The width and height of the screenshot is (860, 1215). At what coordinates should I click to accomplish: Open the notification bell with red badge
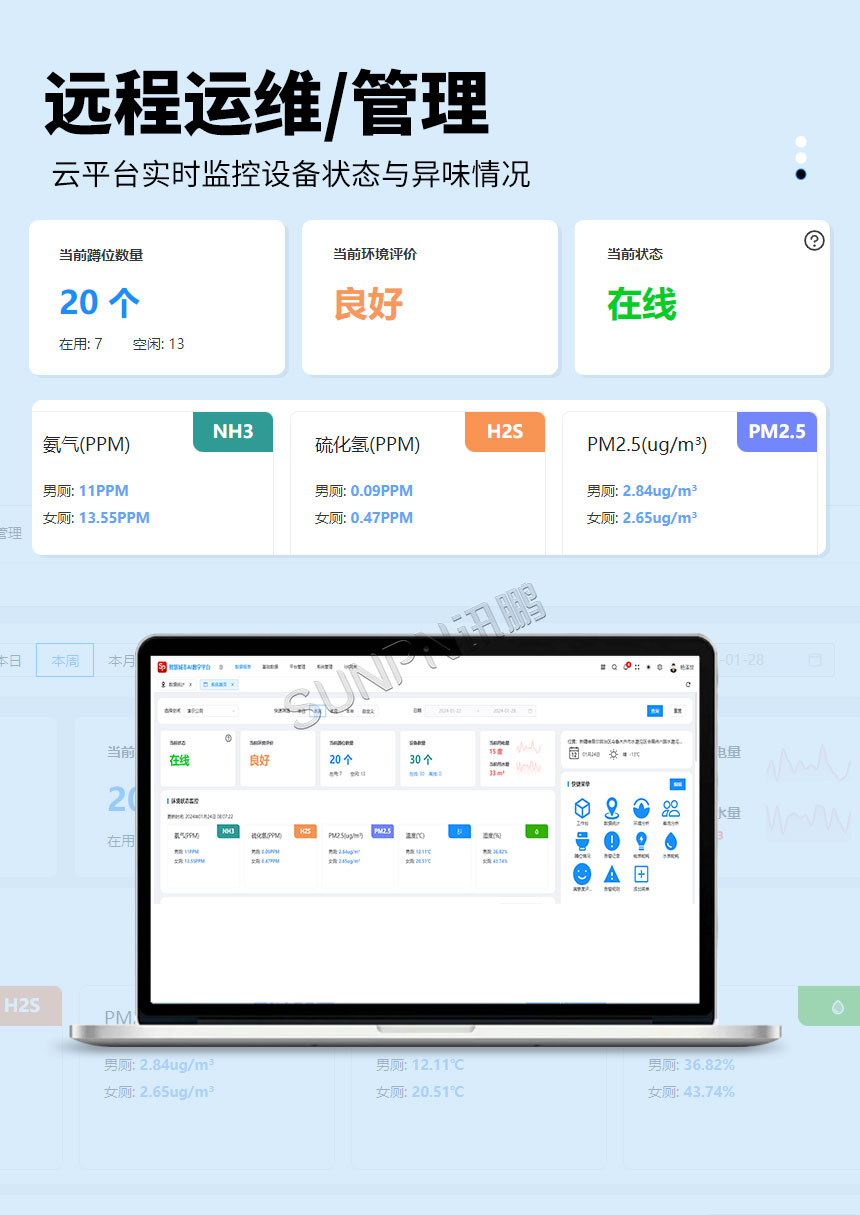pos(626,667)
